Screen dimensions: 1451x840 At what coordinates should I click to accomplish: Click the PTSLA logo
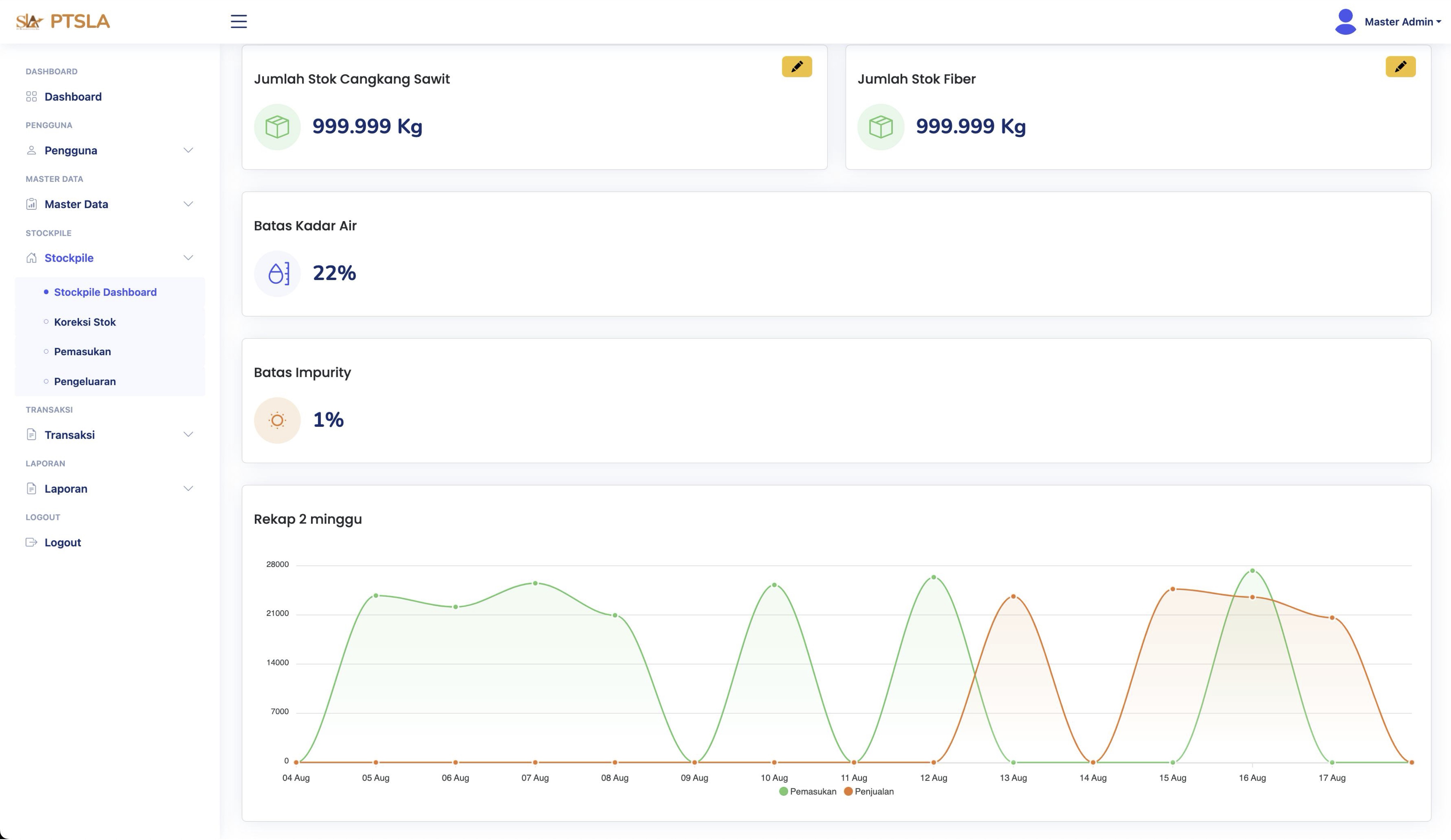[63, 21]
